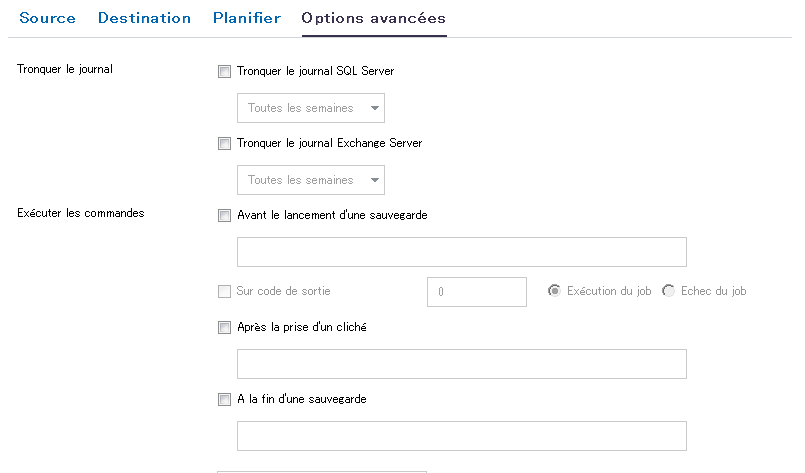This screenshot has width=805, height=473.
Task: Focus the post-snapshot command text field
Action: point(461,364)
